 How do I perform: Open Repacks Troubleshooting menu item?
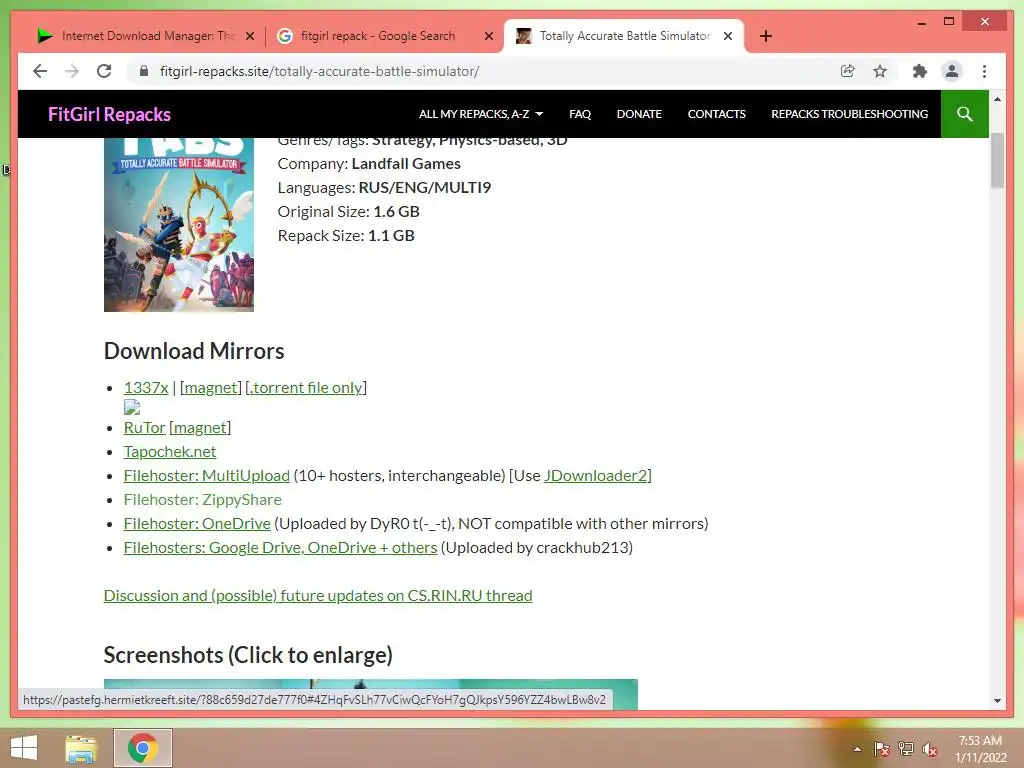pyautogui.click(x=849, y=114)
